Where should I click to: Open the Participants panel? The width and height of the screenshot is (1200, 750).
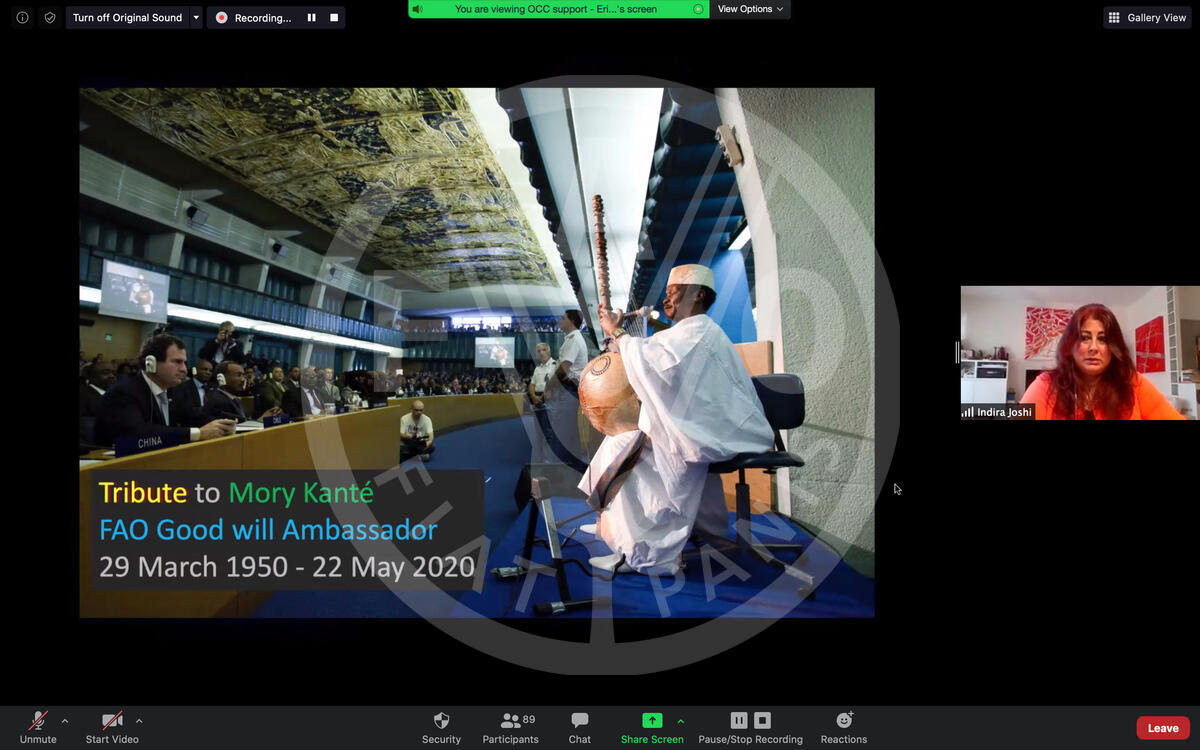click(x=511, y=728)
